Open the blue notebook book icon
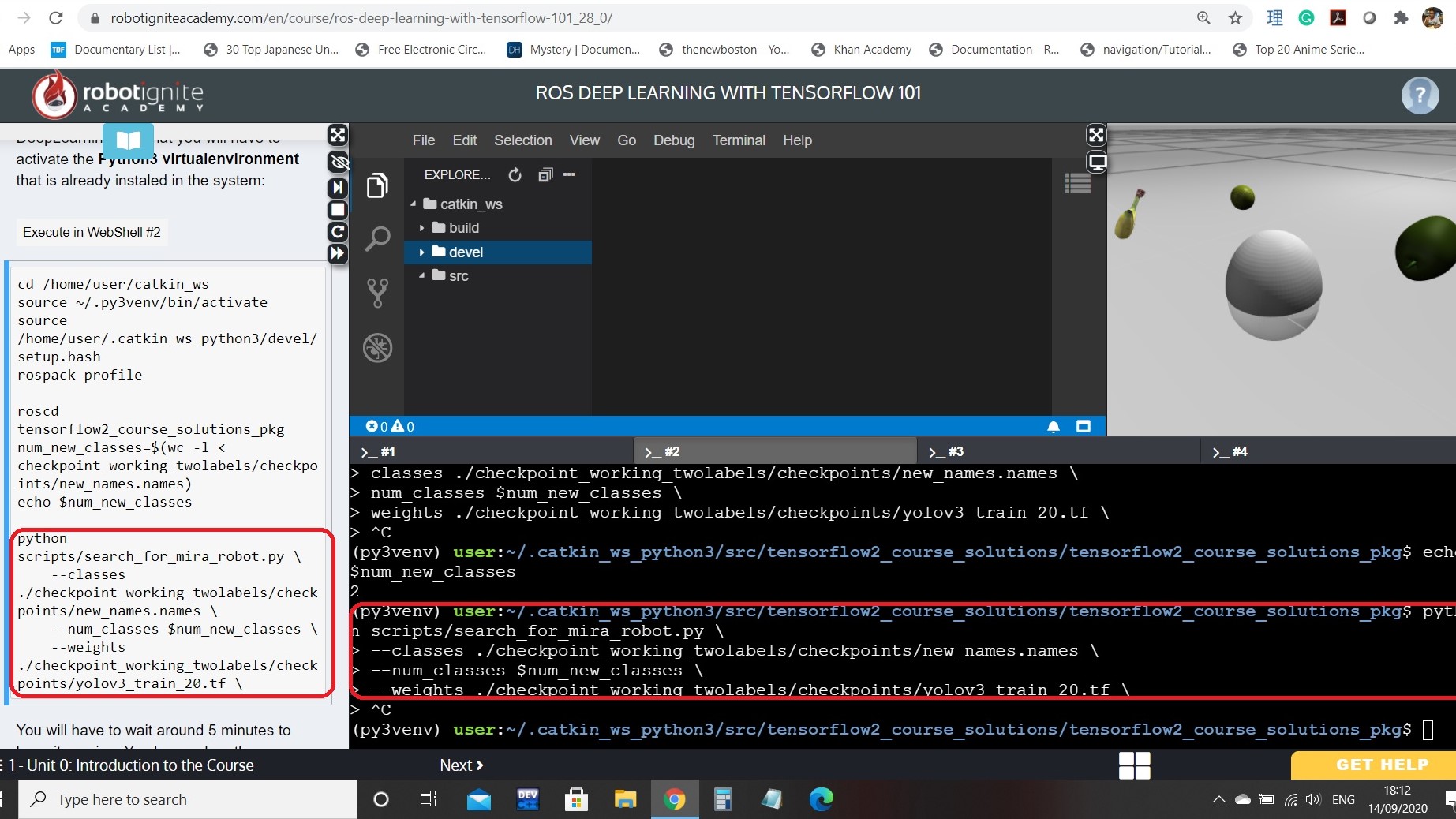Viewport: 1456px width, 819px height. (x=129, y=140)
